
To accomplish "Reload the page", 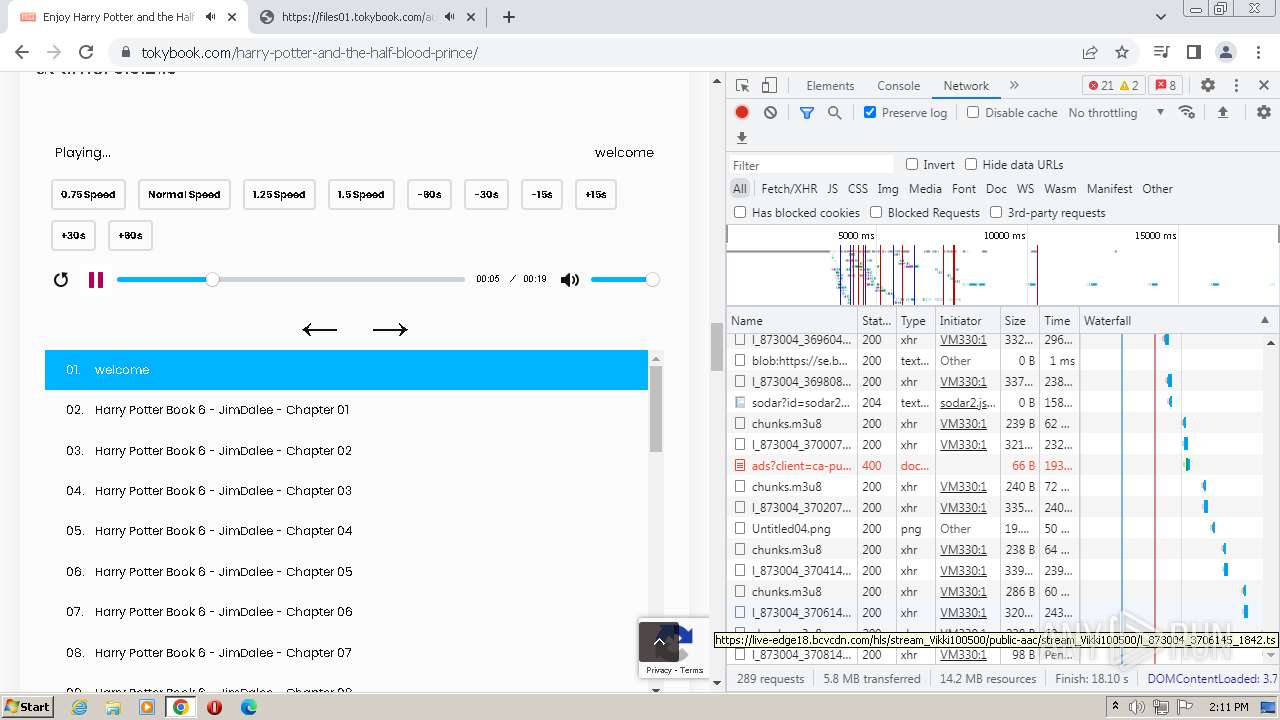I will (86, 52).
